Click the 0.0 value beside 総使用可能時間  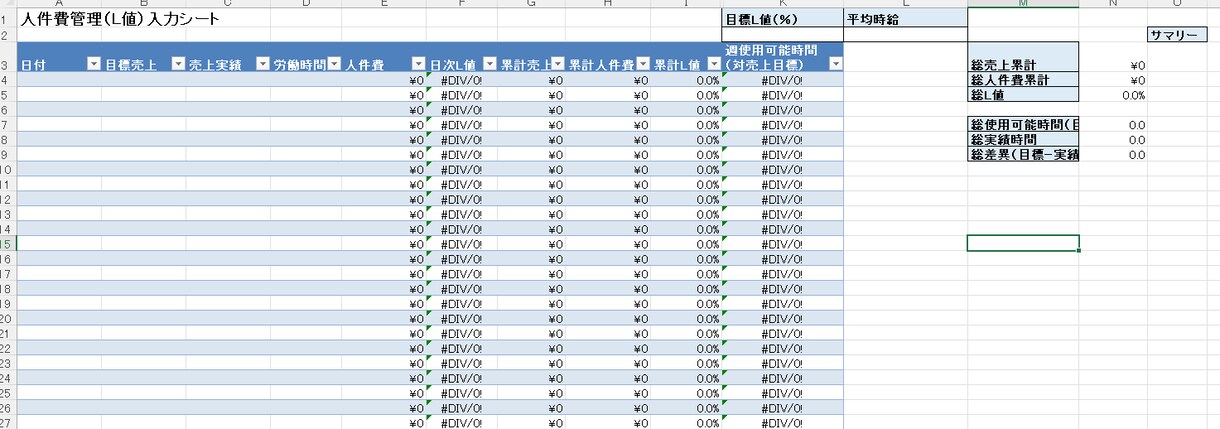tap(1113, 125)
